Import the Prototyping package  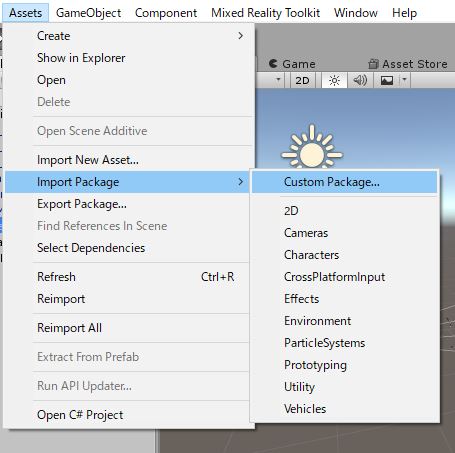344,365
